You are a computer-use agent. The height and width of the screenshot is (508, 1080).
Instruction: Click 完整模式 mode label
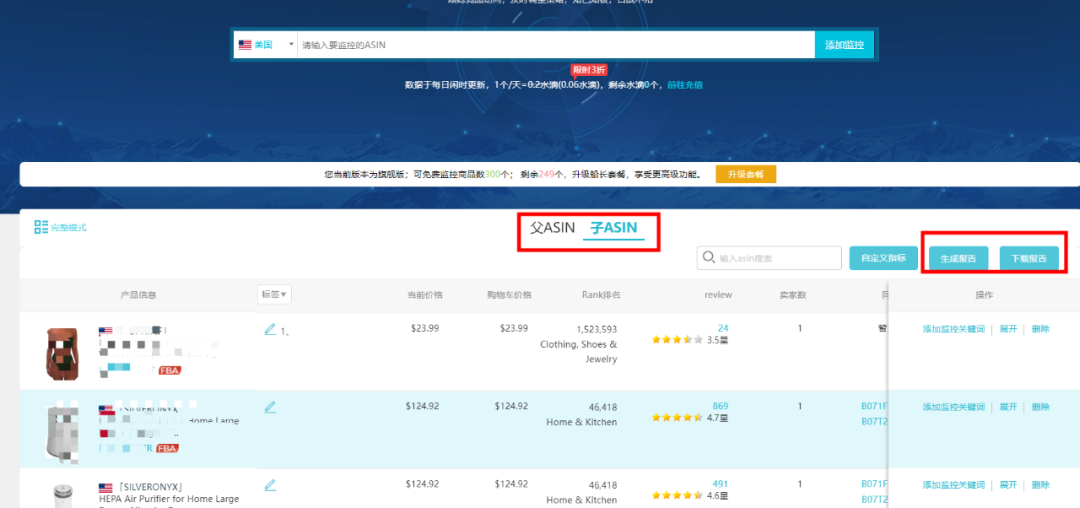(69, 228)
